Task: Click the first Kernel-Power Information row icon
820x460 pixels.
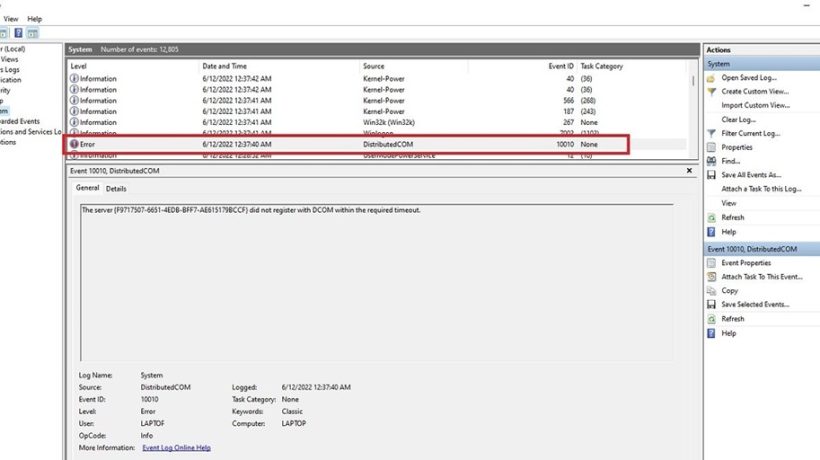Action: click(x=74, y=78)
